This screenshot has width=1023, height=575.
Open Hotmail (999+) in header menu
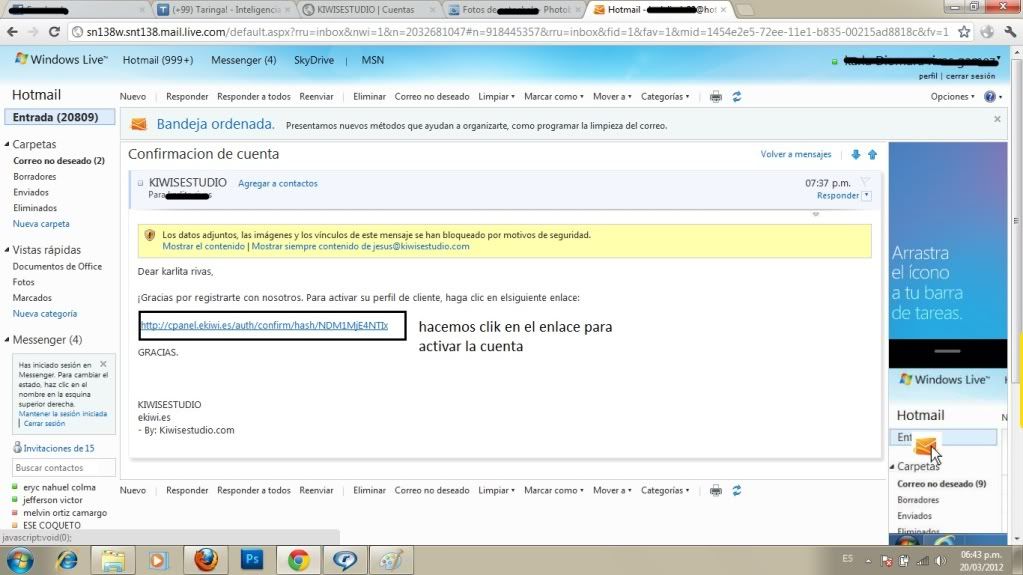(158, 60)
